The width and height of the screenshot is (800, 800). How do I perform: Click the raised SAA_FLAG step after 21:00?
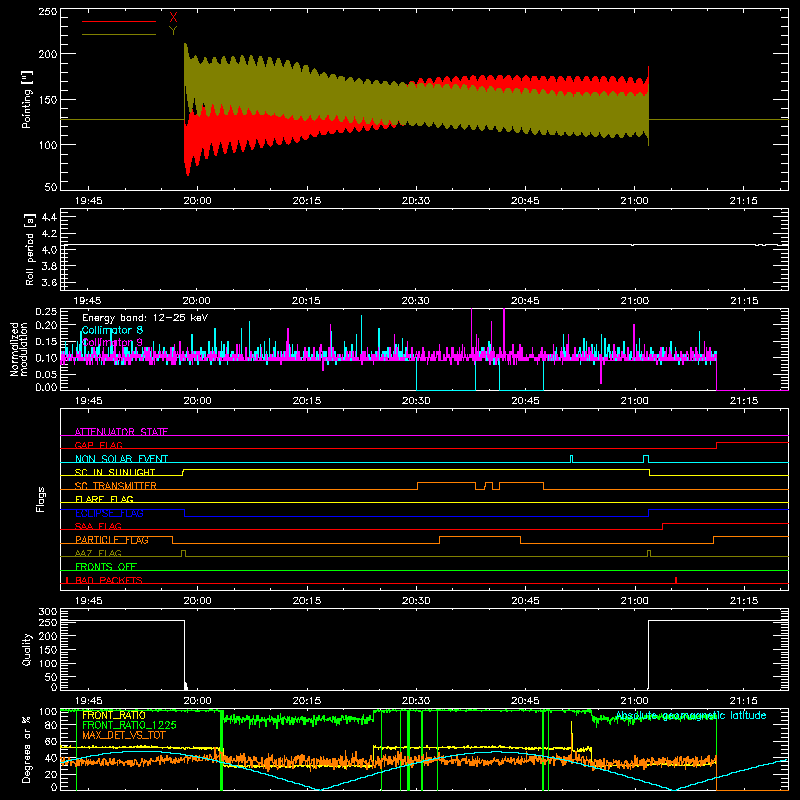(726, 523)
